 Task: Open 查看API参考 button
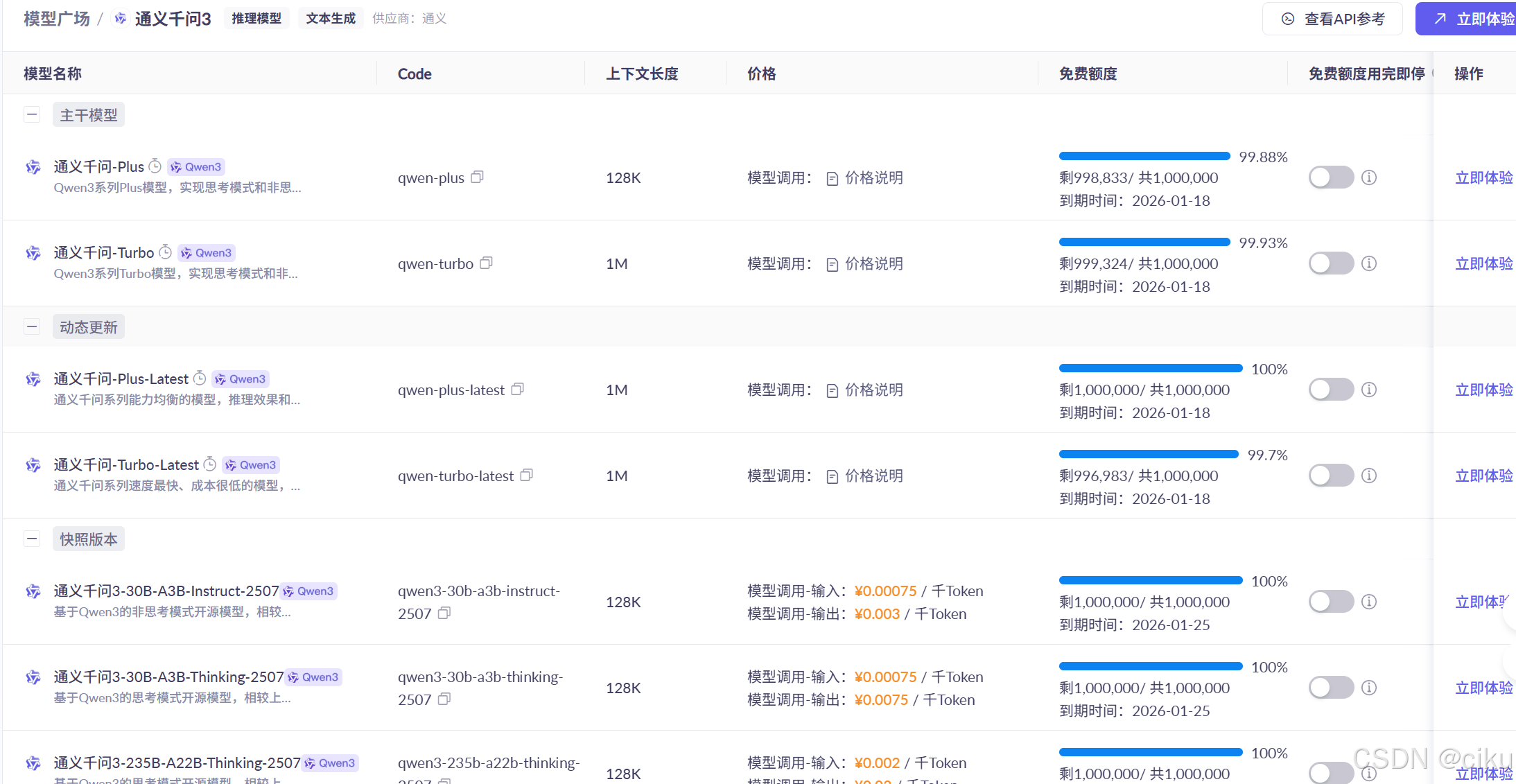[1332, 19]
